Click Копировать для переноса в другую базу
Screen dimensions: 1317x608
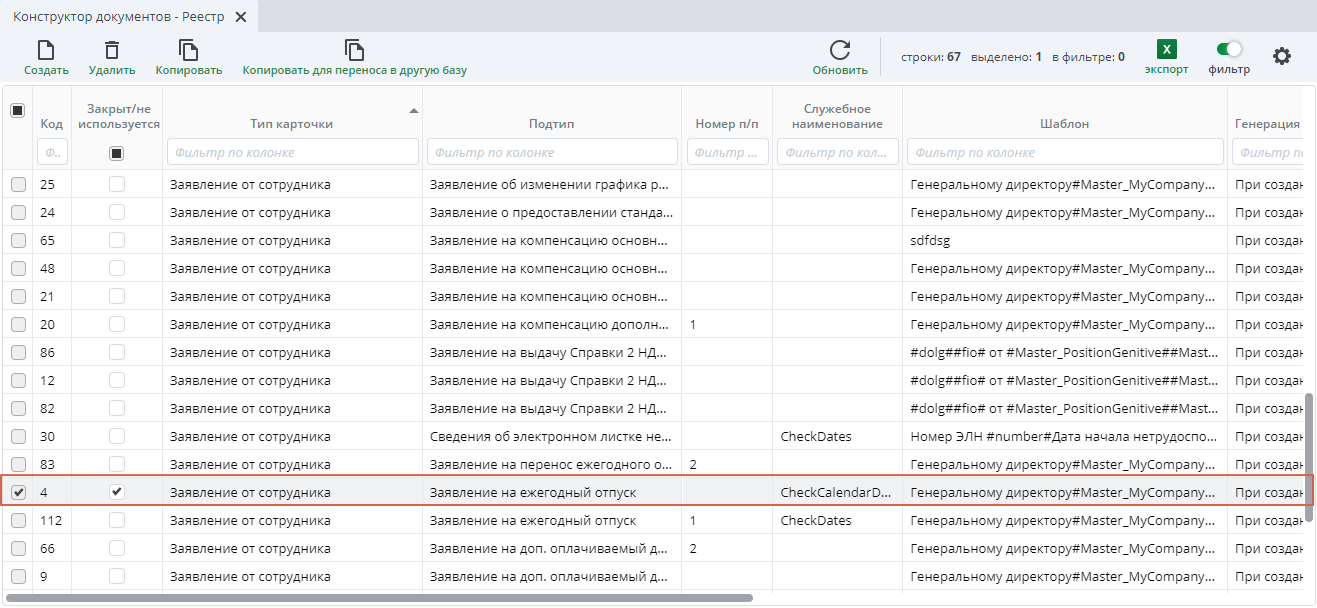pos(354,51)
